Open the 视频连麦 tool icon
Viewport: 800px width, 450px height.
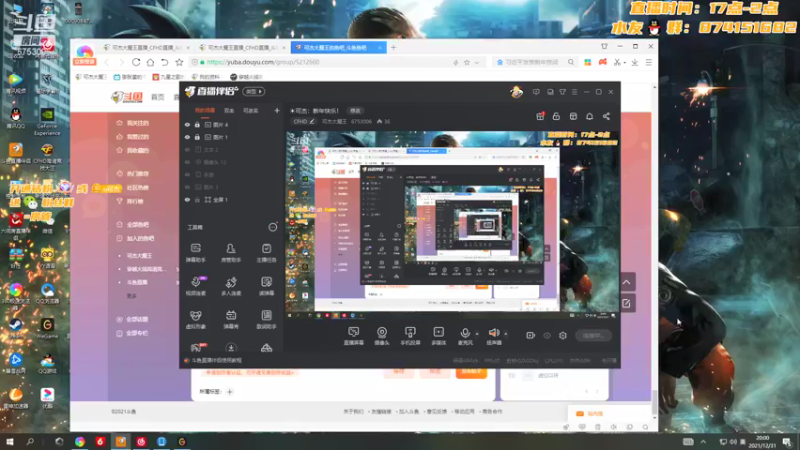(195, 286)
